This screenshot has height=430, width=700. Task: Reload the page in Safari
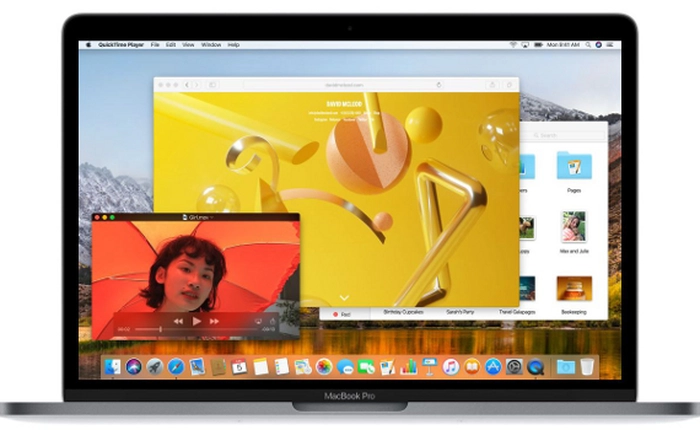pos(439,84)
